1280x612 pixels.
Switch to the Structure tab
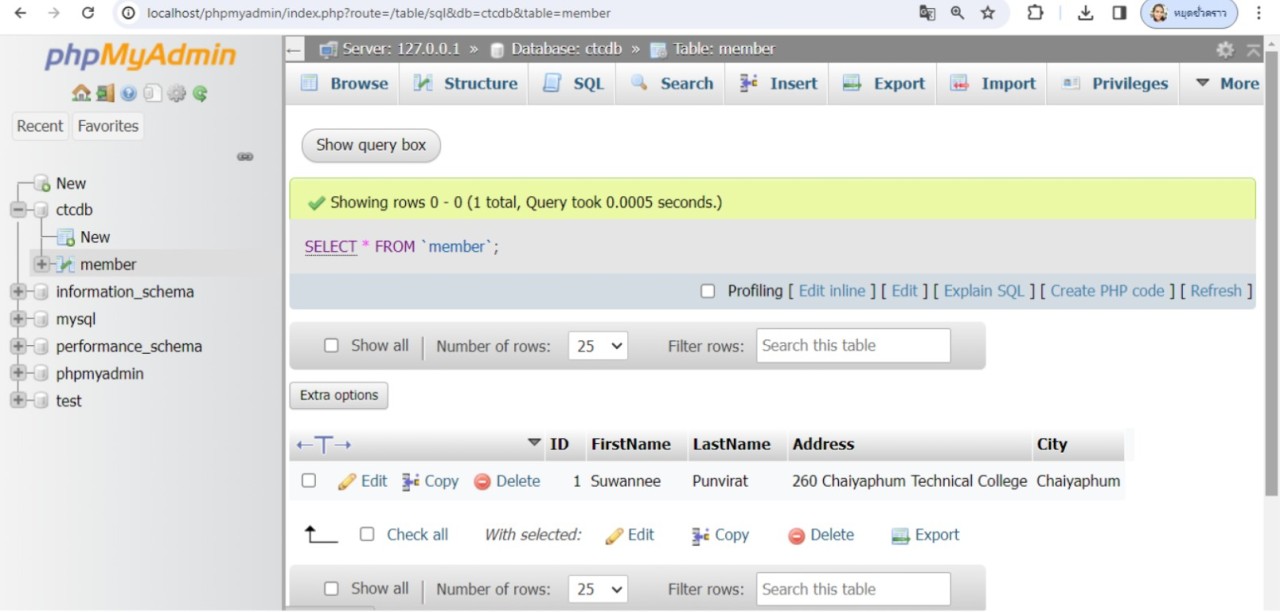tap(466, 84)
